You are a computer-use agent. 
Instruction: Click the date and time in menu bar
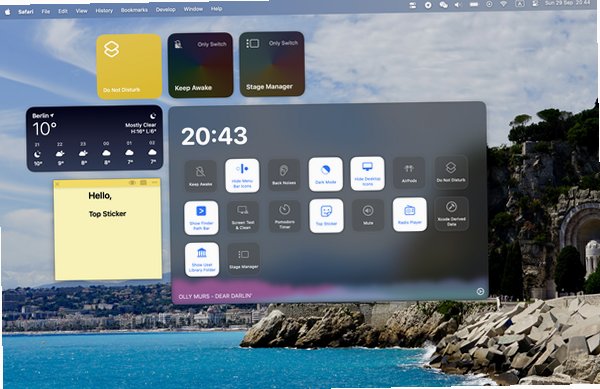[x=567, y=3]
